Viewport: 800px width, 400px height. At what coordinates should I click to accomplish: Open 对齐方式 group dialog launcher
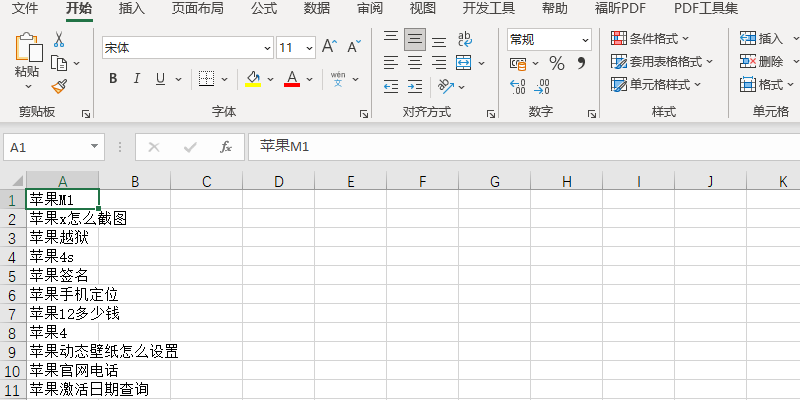(491, 114)
